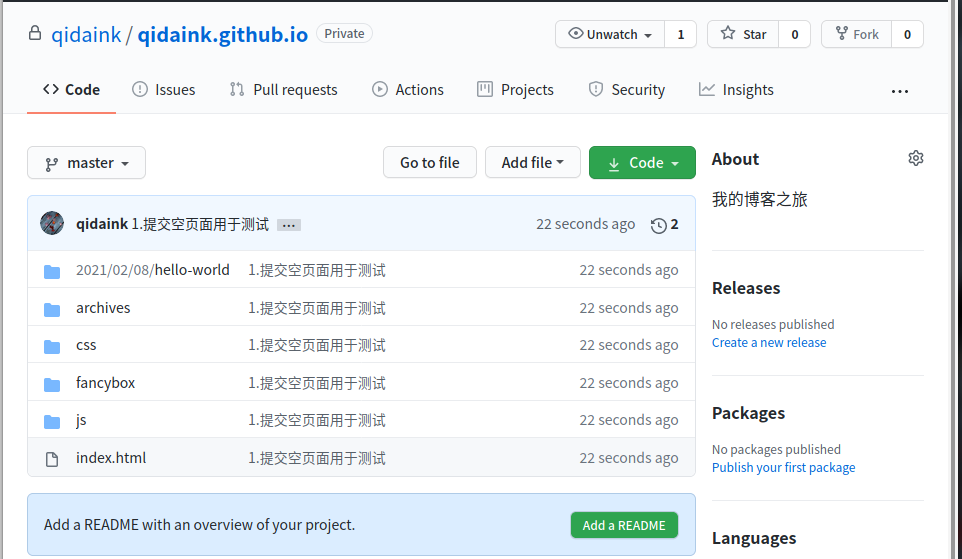The image size is (962, 559).
Task: Open commit history clock icon
Action: [658, 225]
